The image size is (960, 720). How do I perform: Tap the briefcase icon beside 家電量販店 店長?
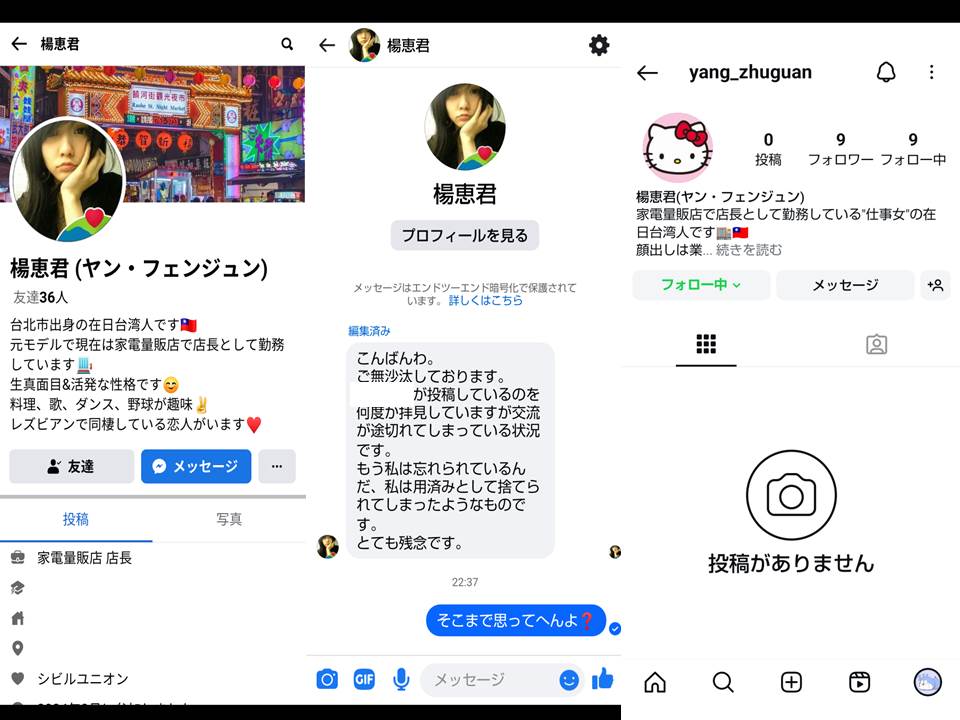(18, 557)
